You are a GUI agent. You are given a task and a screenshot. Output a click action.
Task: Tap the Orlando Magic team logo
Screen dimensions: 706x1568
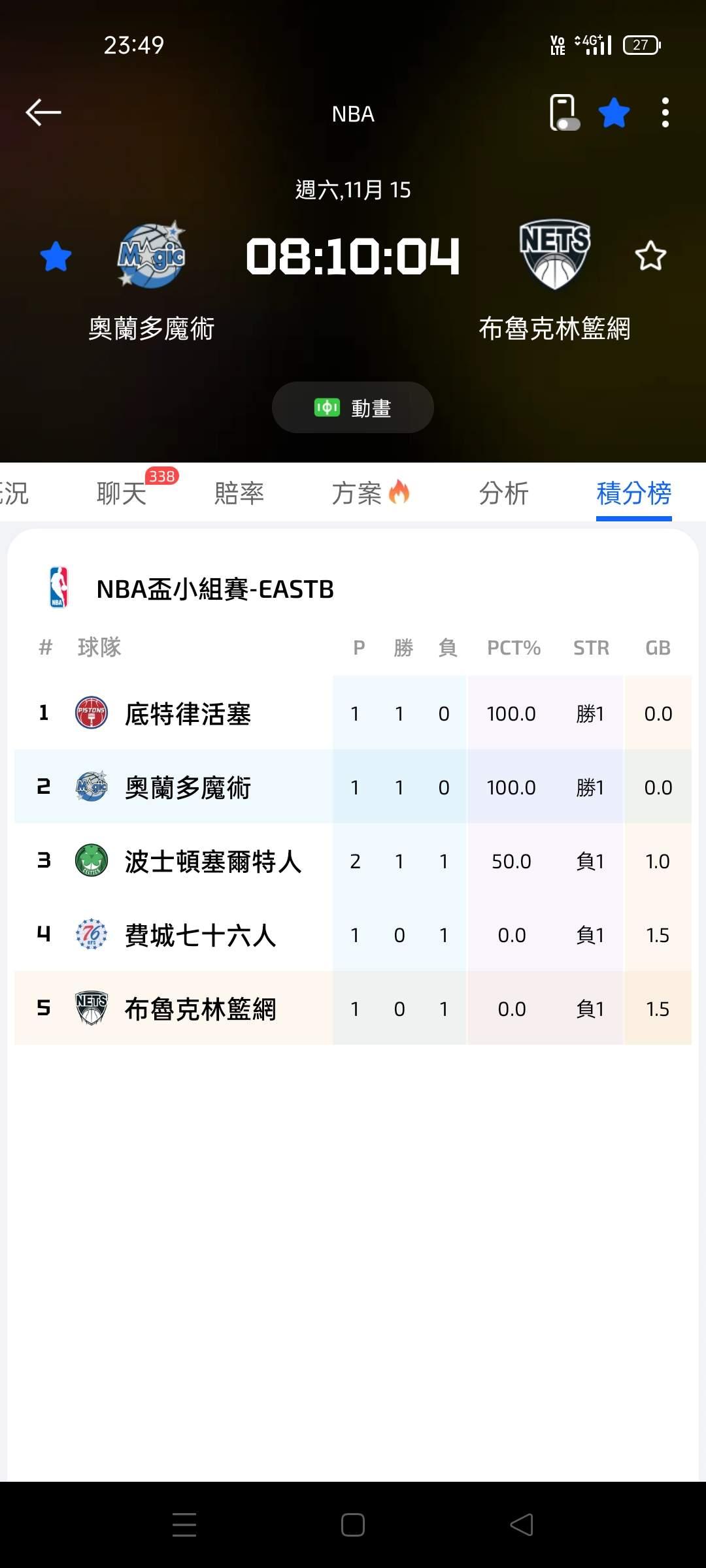point(152,255)
